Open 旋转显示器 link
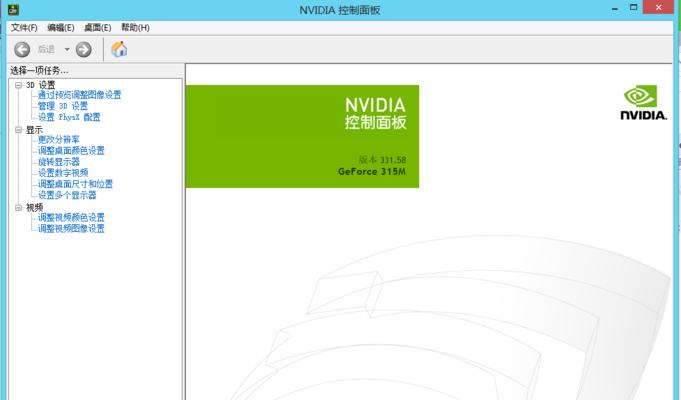 point(59,162)
